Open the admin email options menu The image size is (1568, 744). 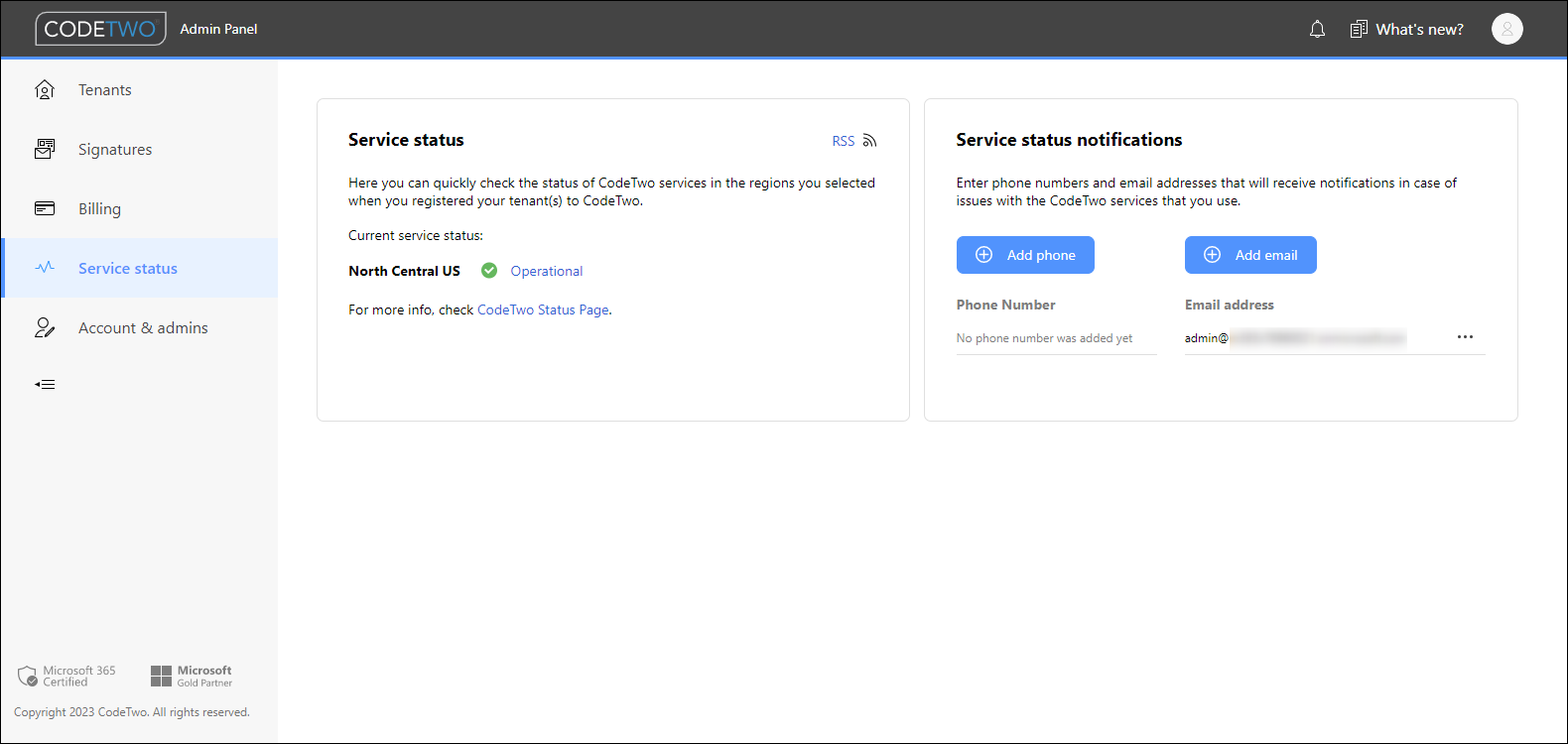[1465, 337]
